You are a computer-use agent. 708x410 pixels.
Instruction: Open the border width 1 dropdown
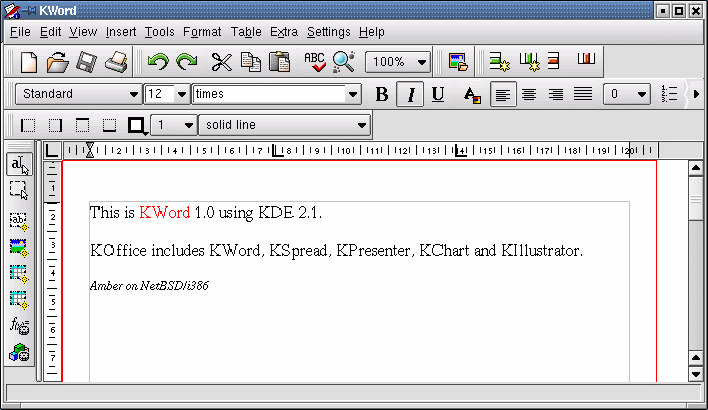(173, 125)
